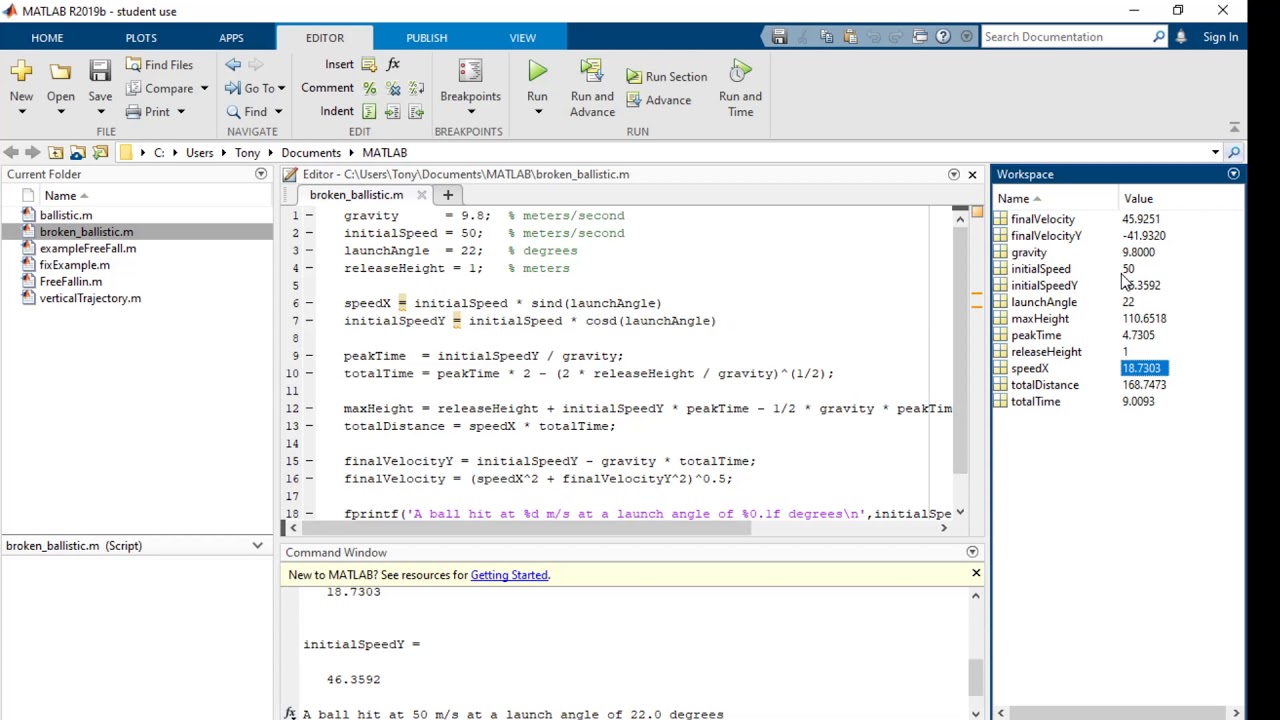Open the address bar path history dropdown
The image size is (1280, 720).
tap(1215, 153)
